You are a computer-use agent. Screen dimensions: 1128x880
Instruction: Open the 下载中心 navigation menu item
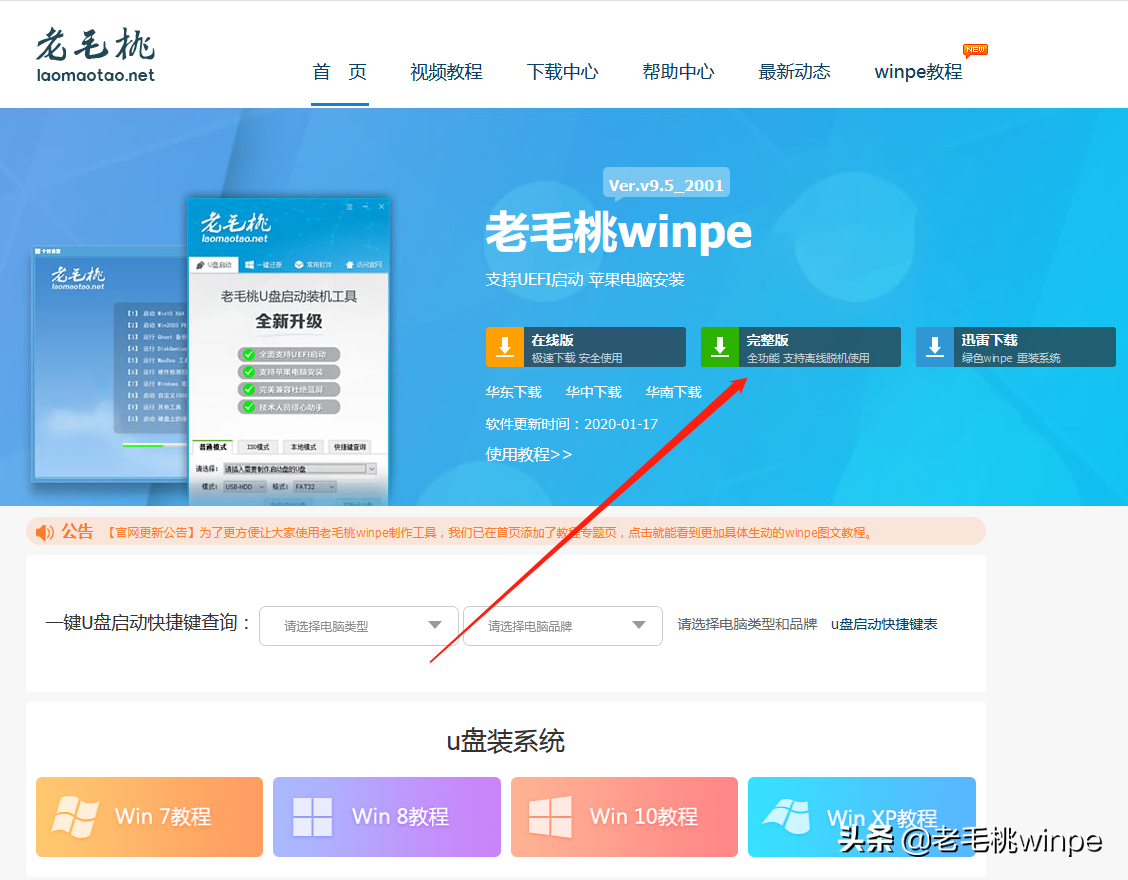coord(562,71)
